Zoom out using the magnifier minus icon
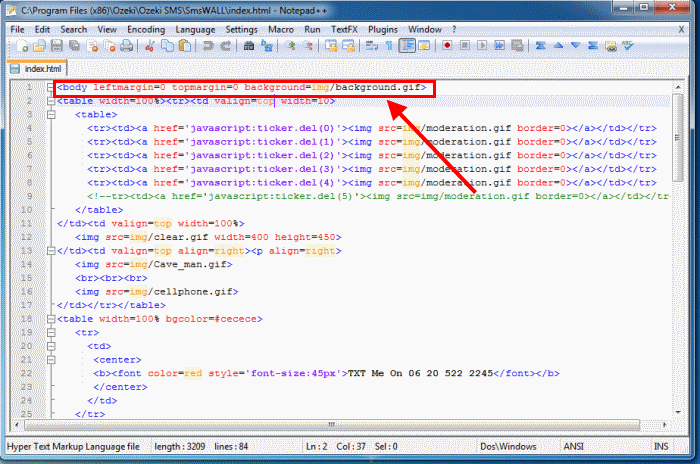This screenshot has height=464, width=700. pyautogui.click(x=308, y=46)
